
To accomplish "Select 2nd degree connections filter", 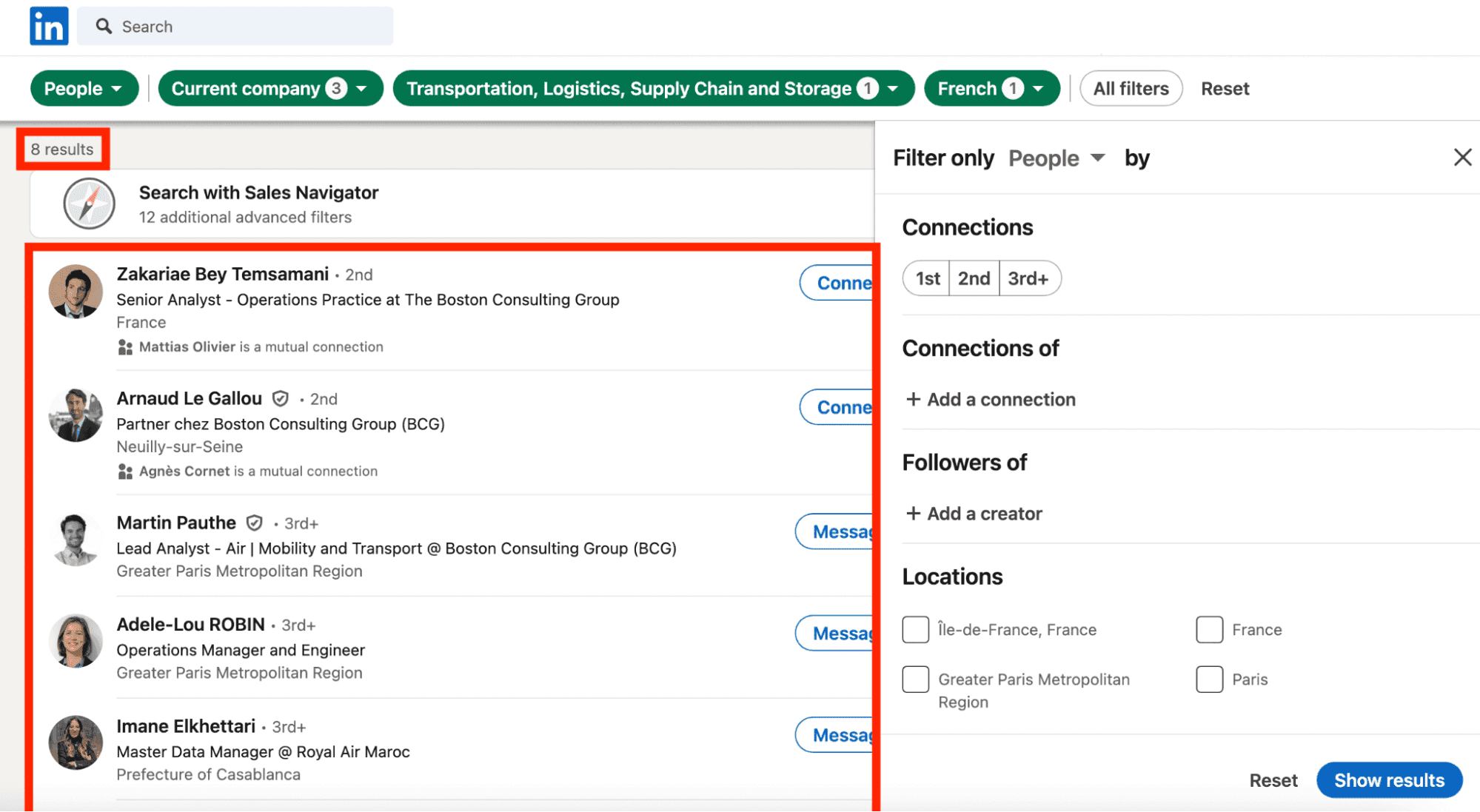I will click(x=975, y=278).
